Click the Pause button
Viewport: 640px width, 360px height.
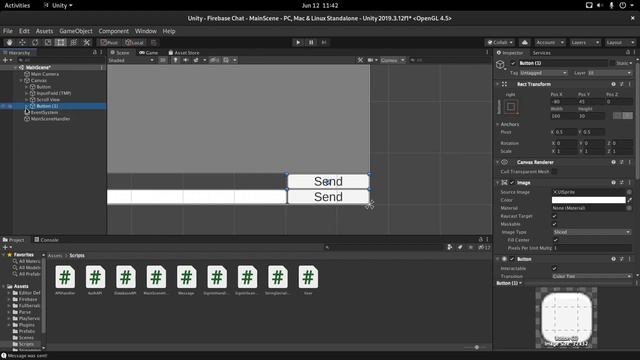pos(311,42)
